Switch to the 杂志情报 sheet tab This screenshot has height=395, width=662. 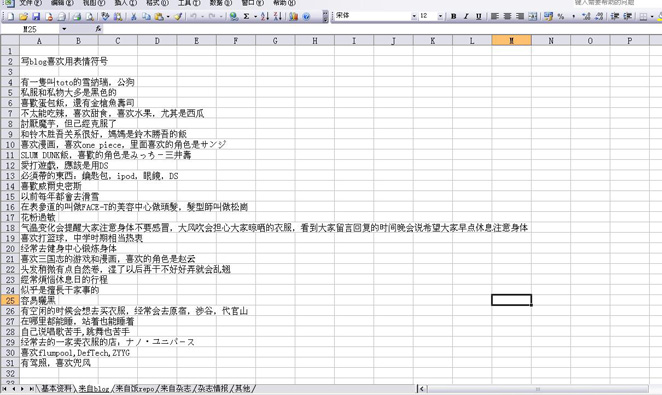pos(213,389)
